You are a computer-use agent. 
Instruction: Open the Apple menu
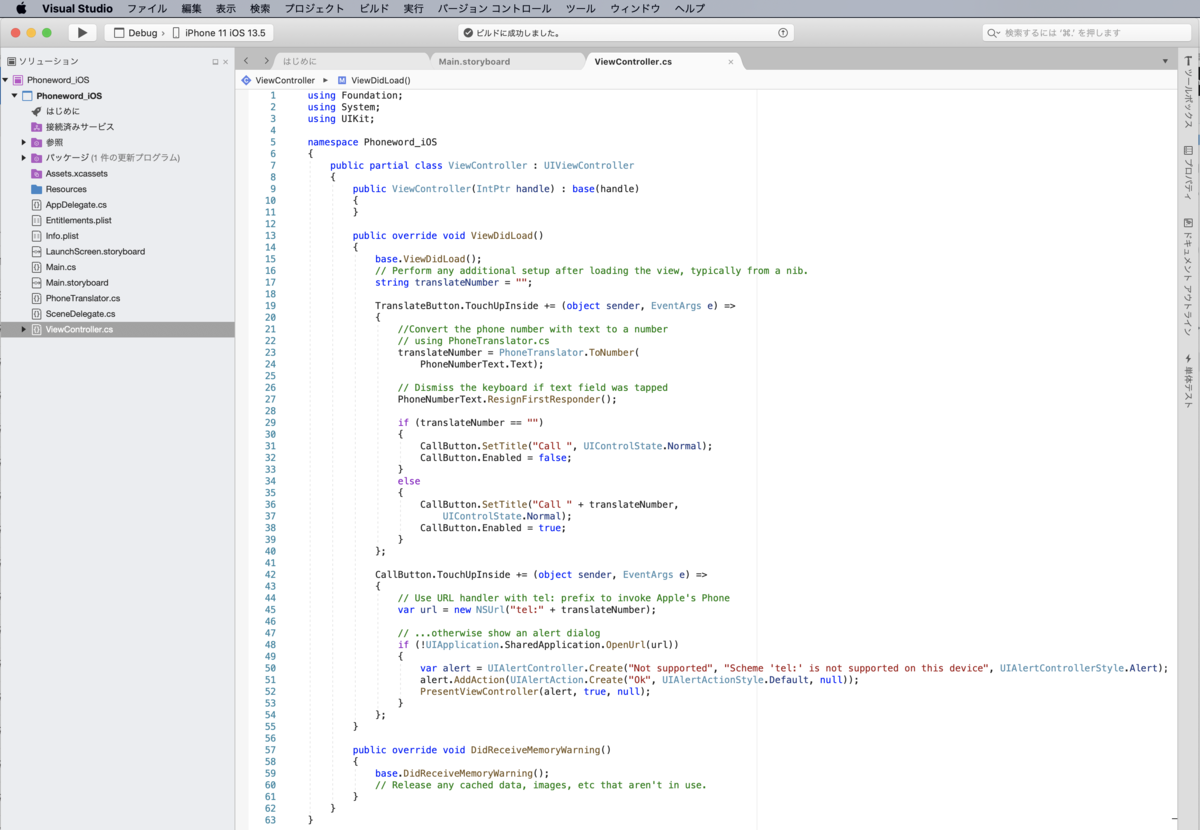click(21, 8)
